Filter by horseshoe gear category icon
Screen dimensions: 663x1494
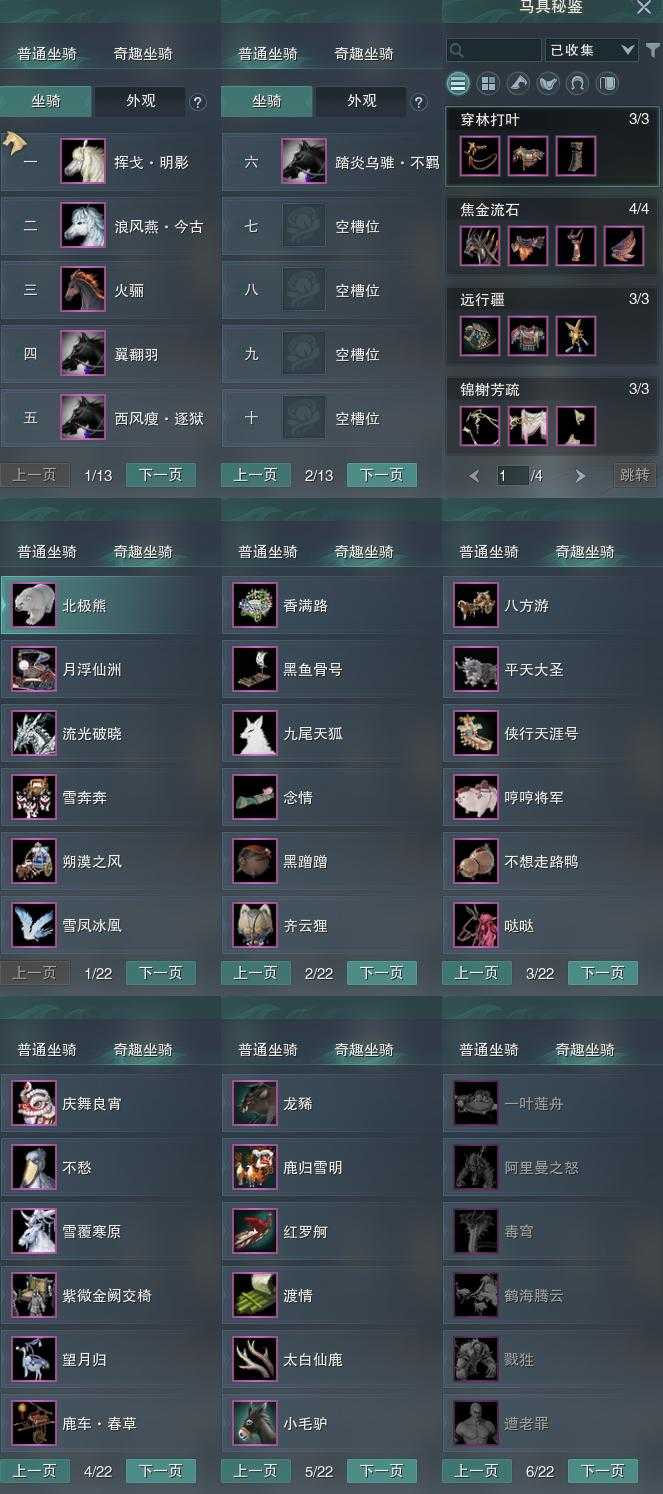(x=577, y=83)
